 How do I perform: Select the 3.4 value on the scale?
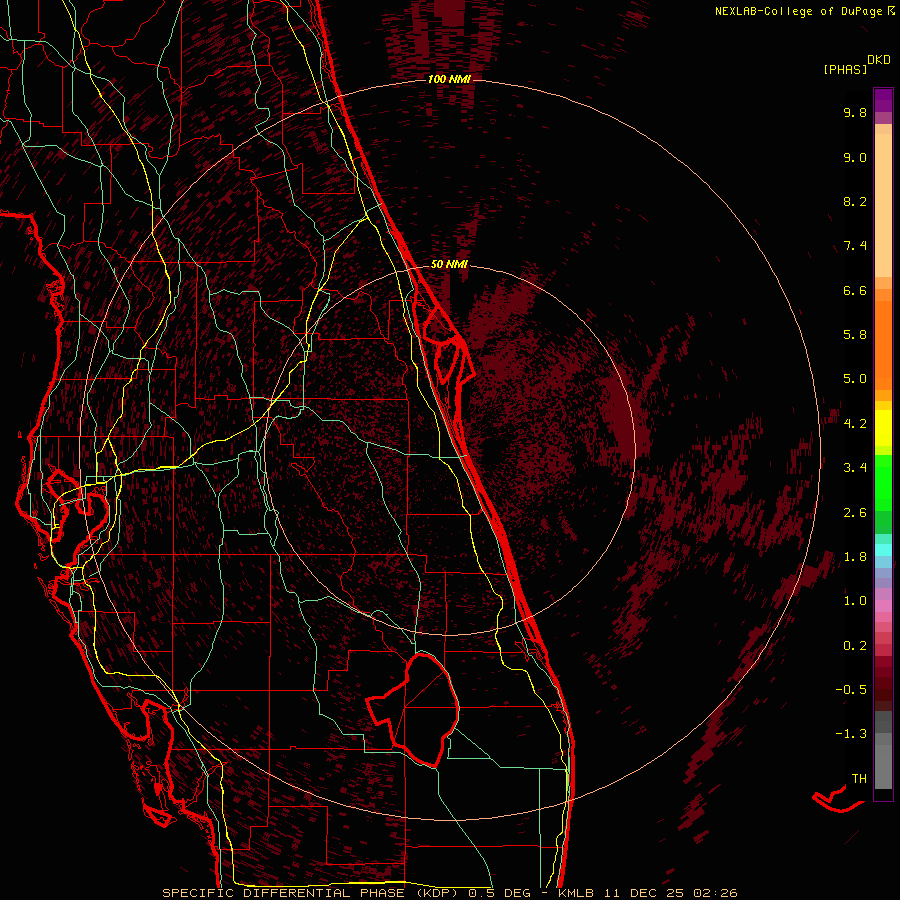(855, 468)
